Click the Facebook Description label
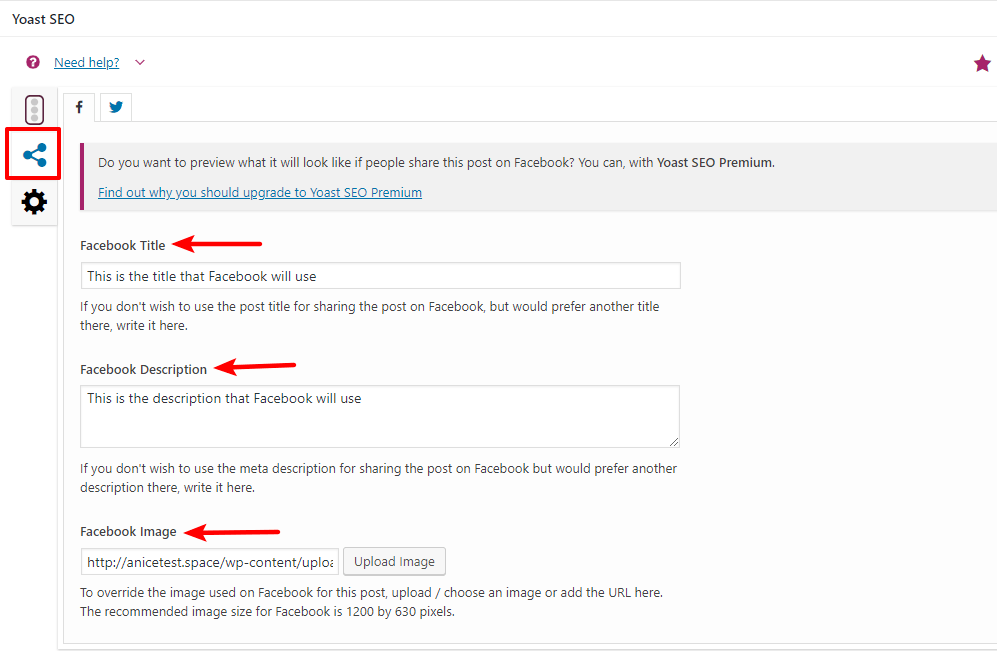The image size is (997, 651). pos(144,369)
